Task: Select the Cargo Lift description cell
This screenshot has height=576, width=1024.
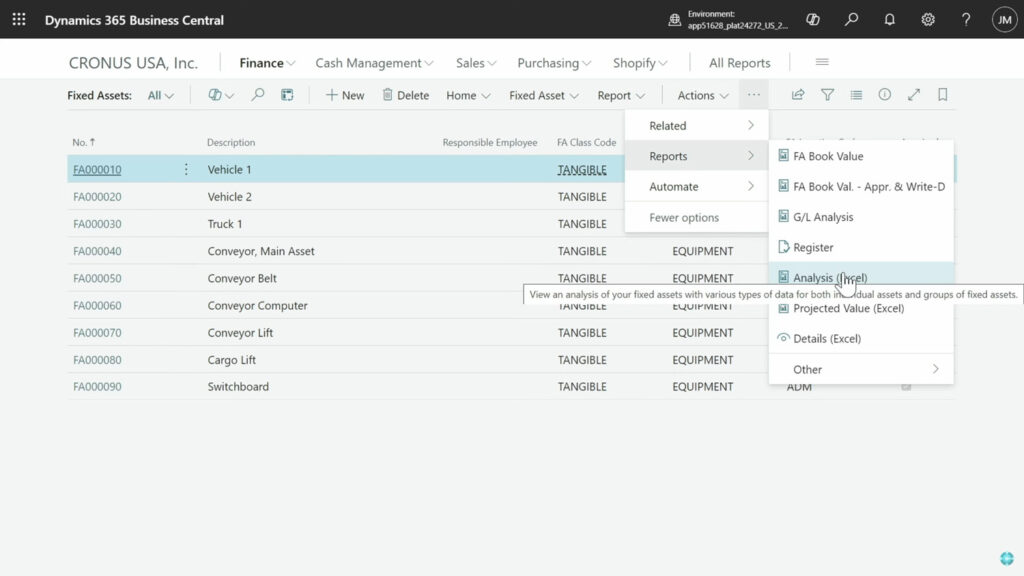Action: coord(232,360)
